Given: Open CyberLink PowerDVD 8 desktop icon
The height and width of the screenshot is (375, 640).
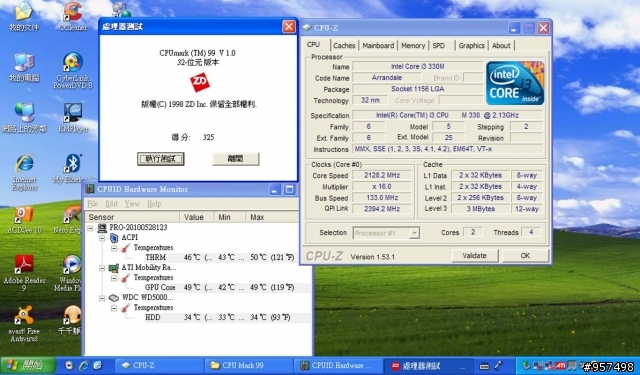Looking at the screenshot, I should click(73, 71).
